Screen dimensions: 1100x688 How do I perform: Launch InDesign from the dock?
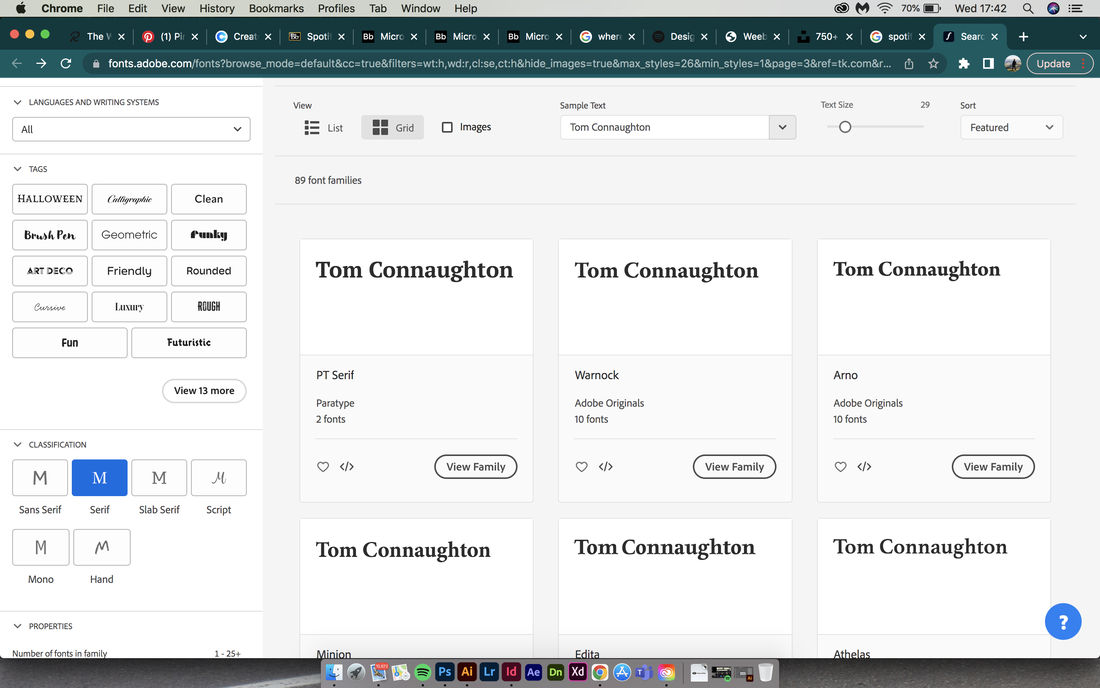511,672
